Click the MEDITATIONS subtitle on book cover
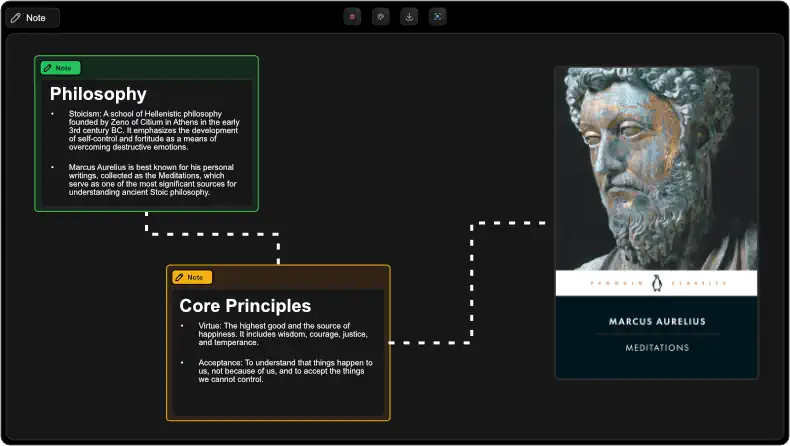Viewport: 790px width, 446px height. click(x=657, y=348)
